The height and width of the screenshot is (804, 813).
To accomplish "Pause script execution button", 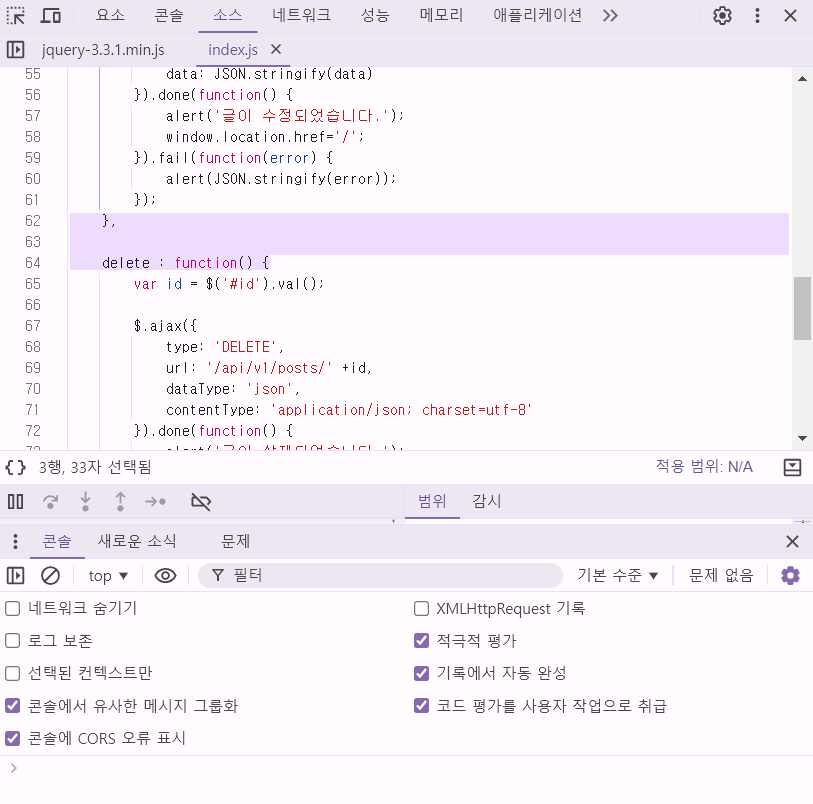I will click(x=16, y=501).
